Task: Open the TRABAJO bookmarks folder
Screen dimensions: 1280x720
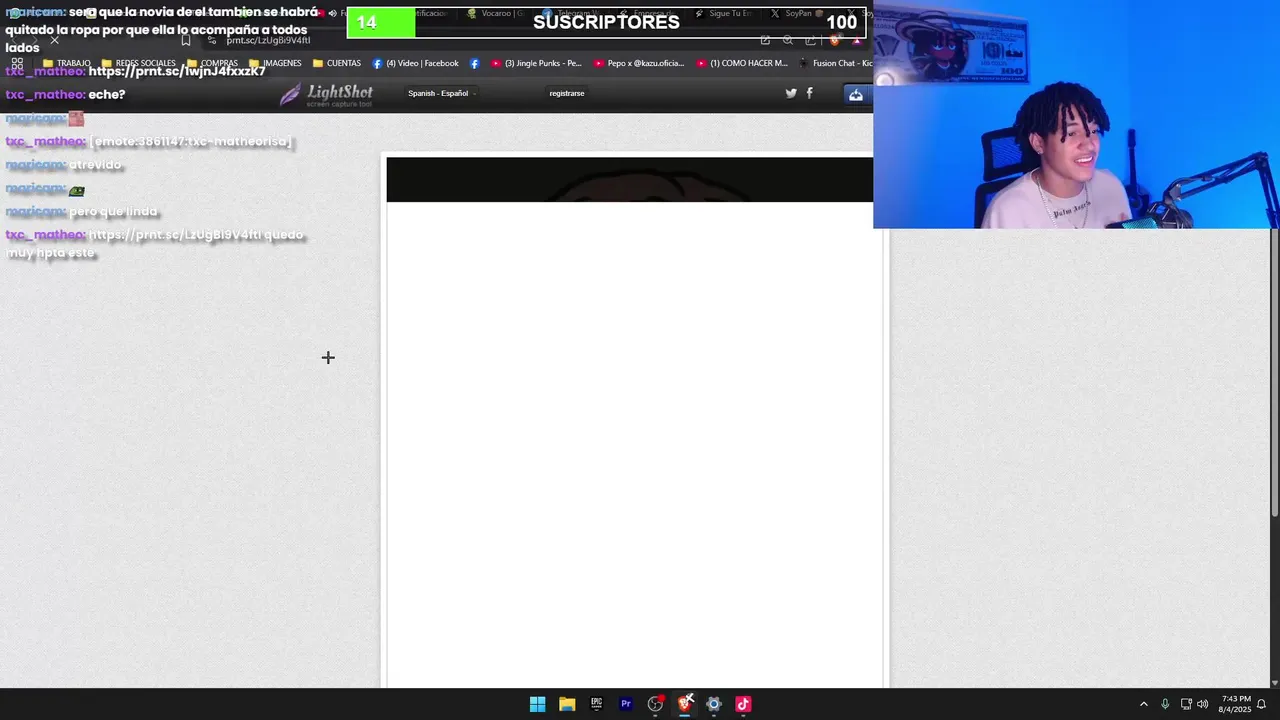Action: [67, 63]
